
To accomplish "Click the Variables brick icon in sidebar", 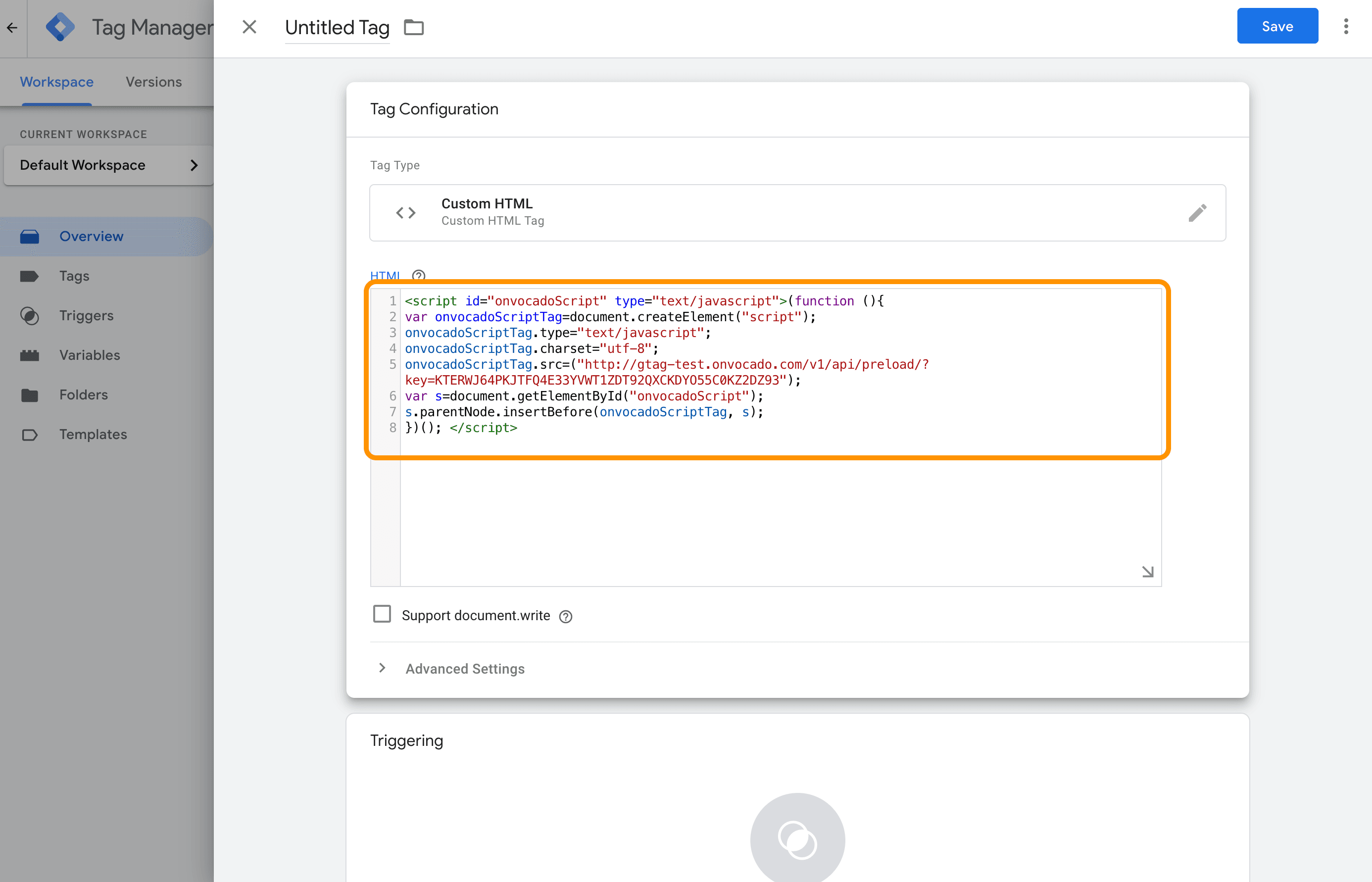I will tap(30, 355).
